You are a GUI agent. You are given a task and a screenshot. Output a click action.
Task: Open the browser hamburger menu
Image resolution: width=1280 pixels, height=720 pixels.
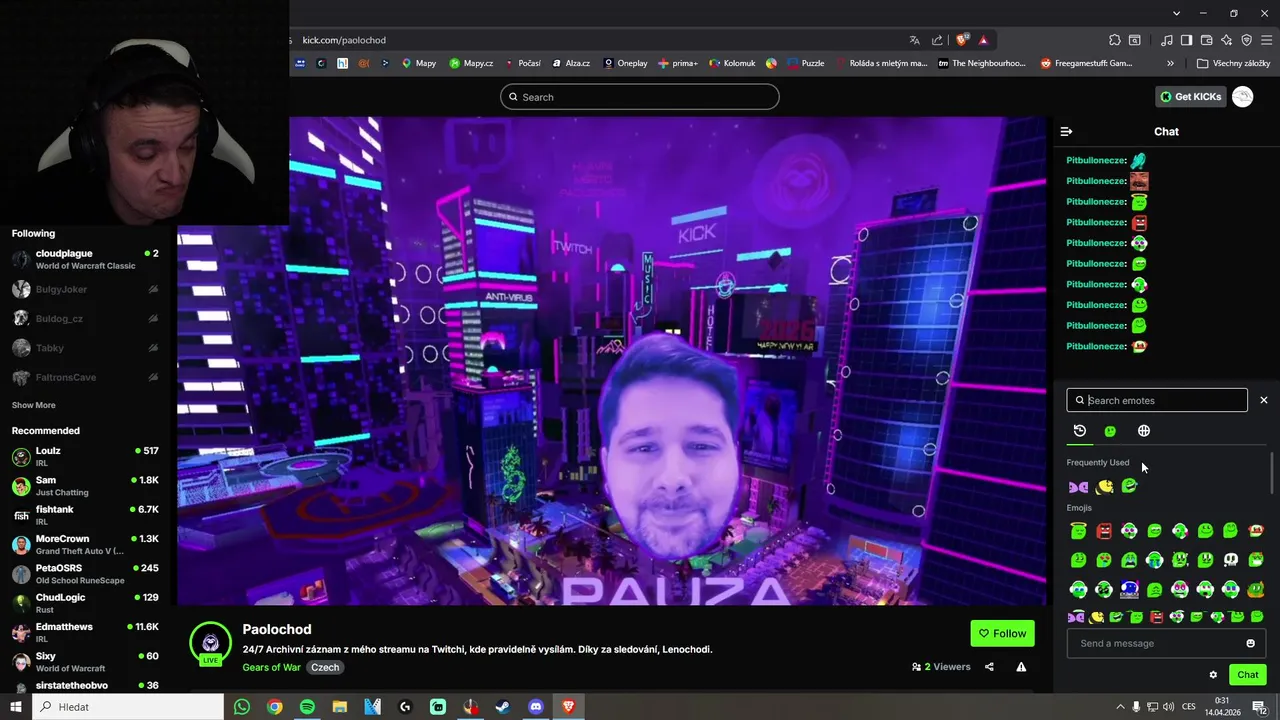click(1267, 40)
